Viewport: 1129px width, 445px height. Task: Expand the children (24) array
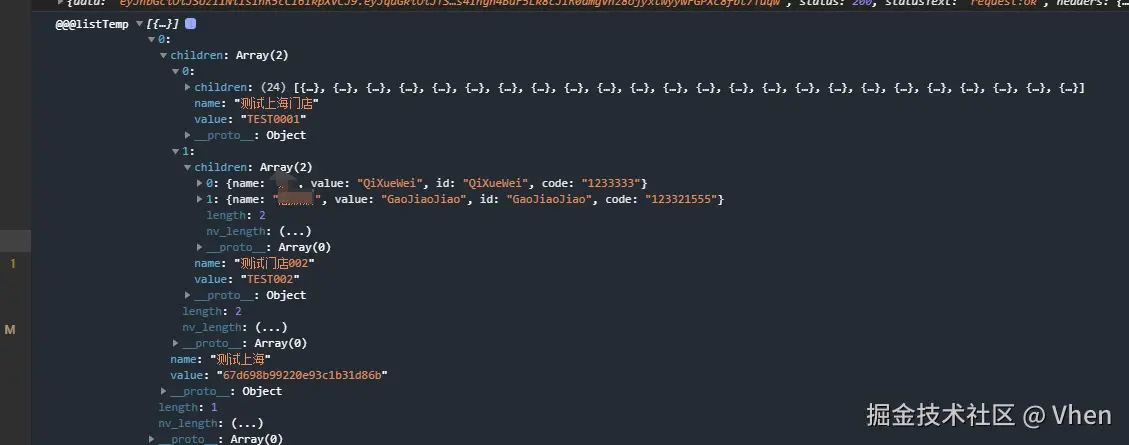pyautogui.click(x=188, y=87)
